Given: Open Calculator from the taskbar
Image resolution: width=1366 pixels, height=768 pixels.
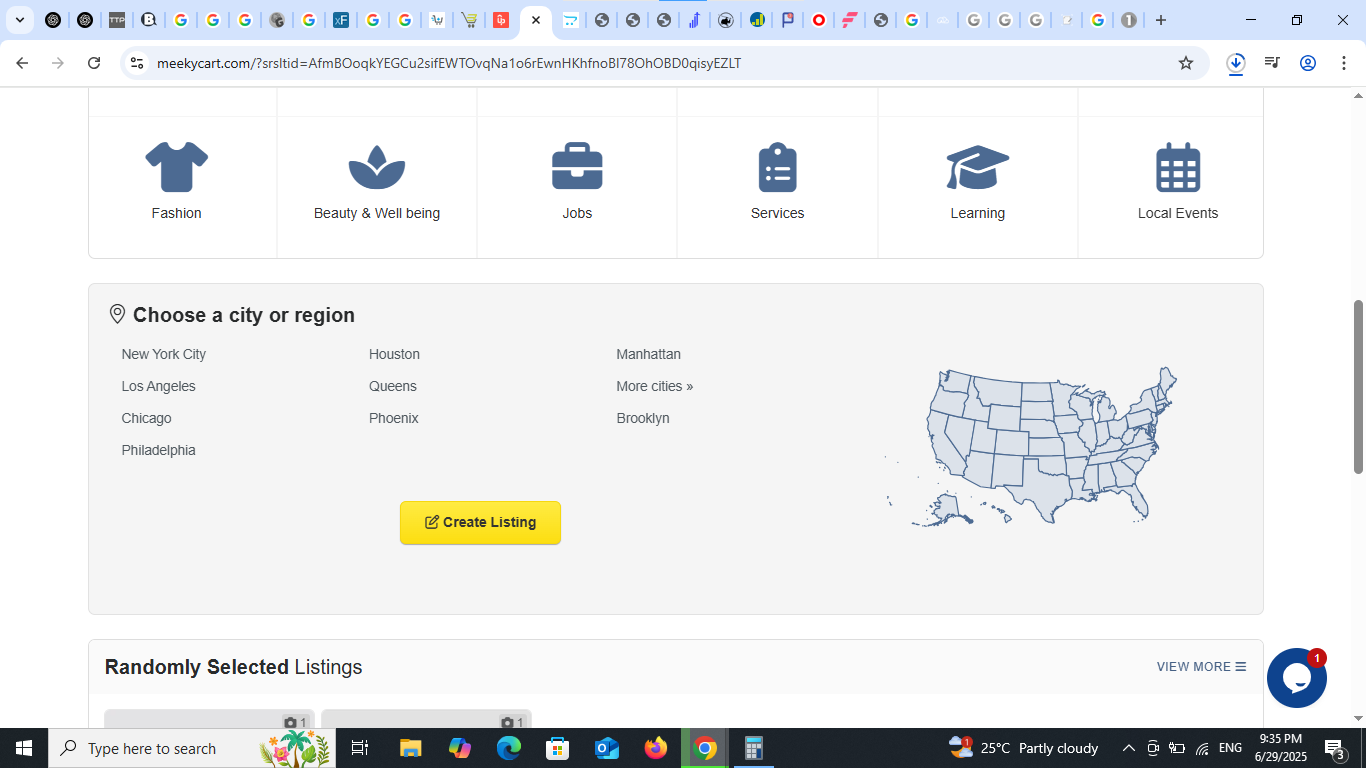Looking at the screenshot, I should [754, 748].
